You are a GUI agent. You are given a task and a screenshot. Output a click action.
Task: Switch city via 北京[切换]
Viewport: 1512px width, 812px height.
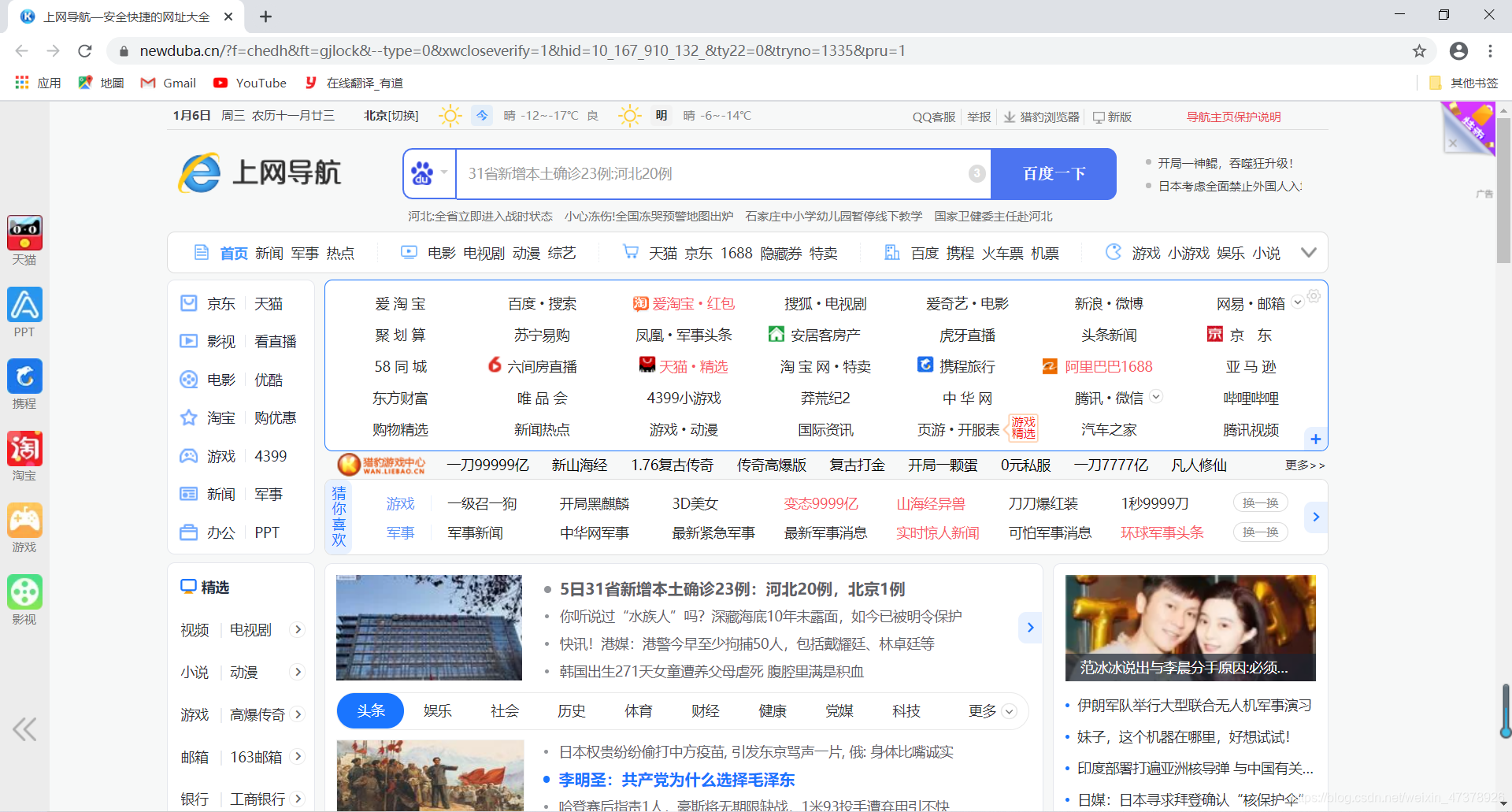391,116
